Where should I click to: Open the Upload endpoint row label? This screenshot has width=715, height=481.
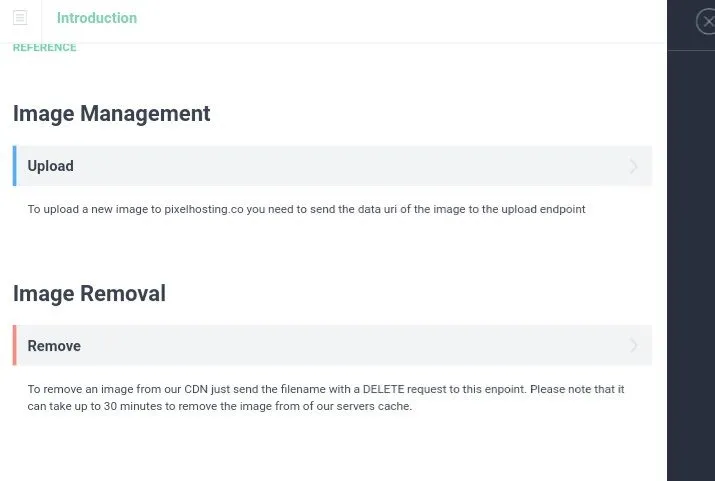(x=51, y=166)
